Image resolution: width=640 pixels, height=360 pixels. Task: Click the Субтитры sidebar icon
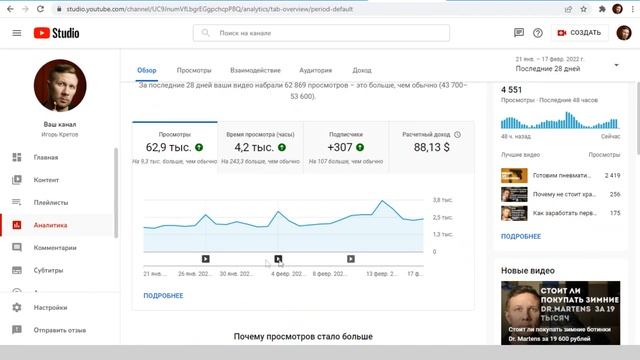(17, 270)
